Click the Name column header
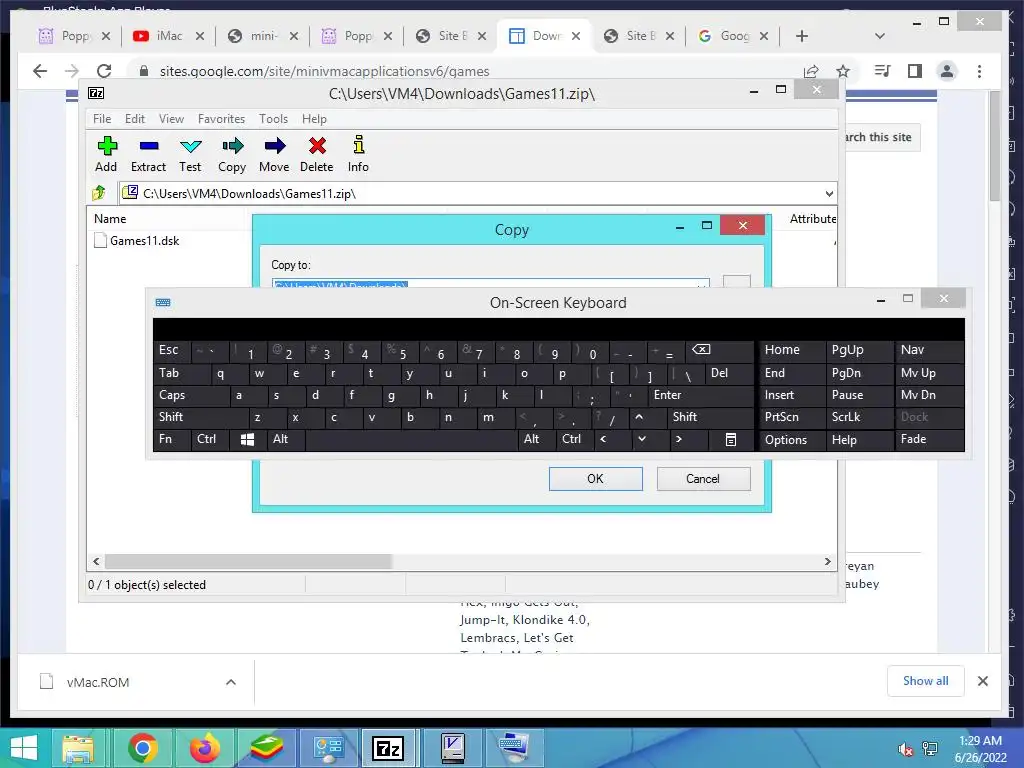Viewport: 1024px width, 768px height. 110,219
